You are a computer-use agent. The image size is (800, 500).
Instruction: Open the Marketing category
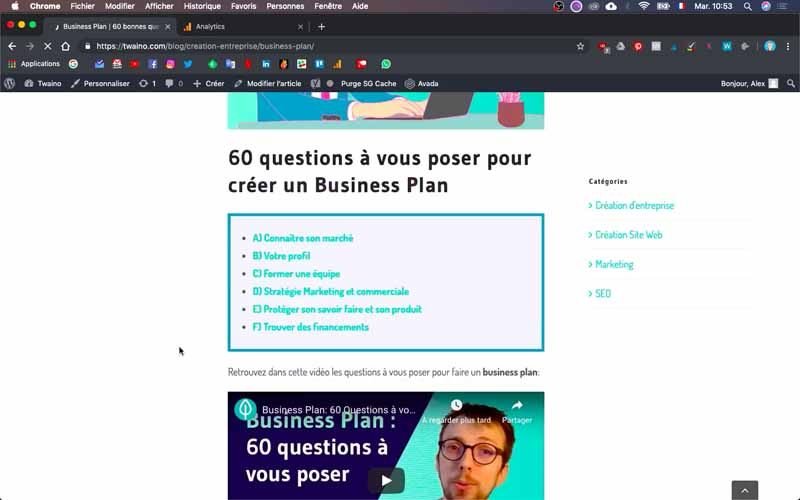tap(614, 264)
